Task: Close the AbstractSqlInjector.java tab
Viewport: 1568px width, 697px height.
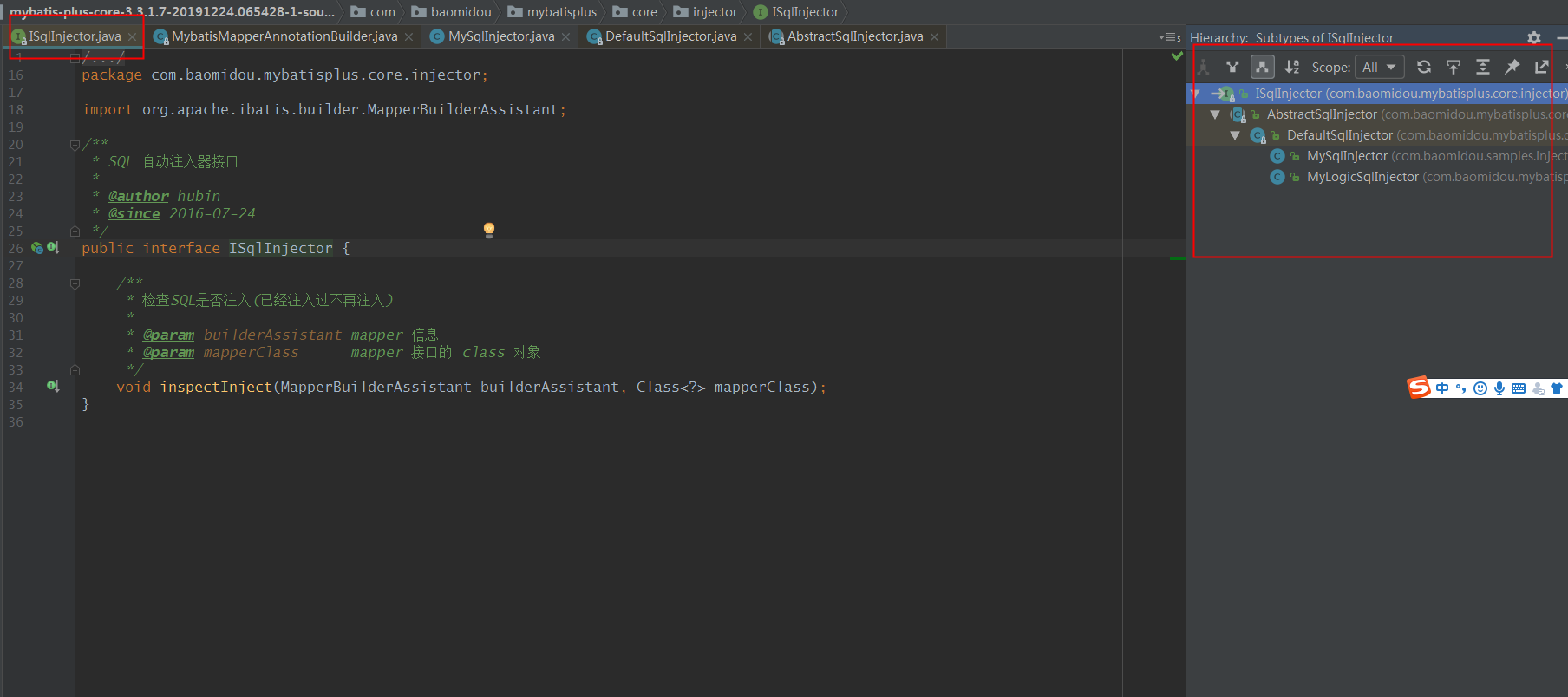Action: coord(935,36)
